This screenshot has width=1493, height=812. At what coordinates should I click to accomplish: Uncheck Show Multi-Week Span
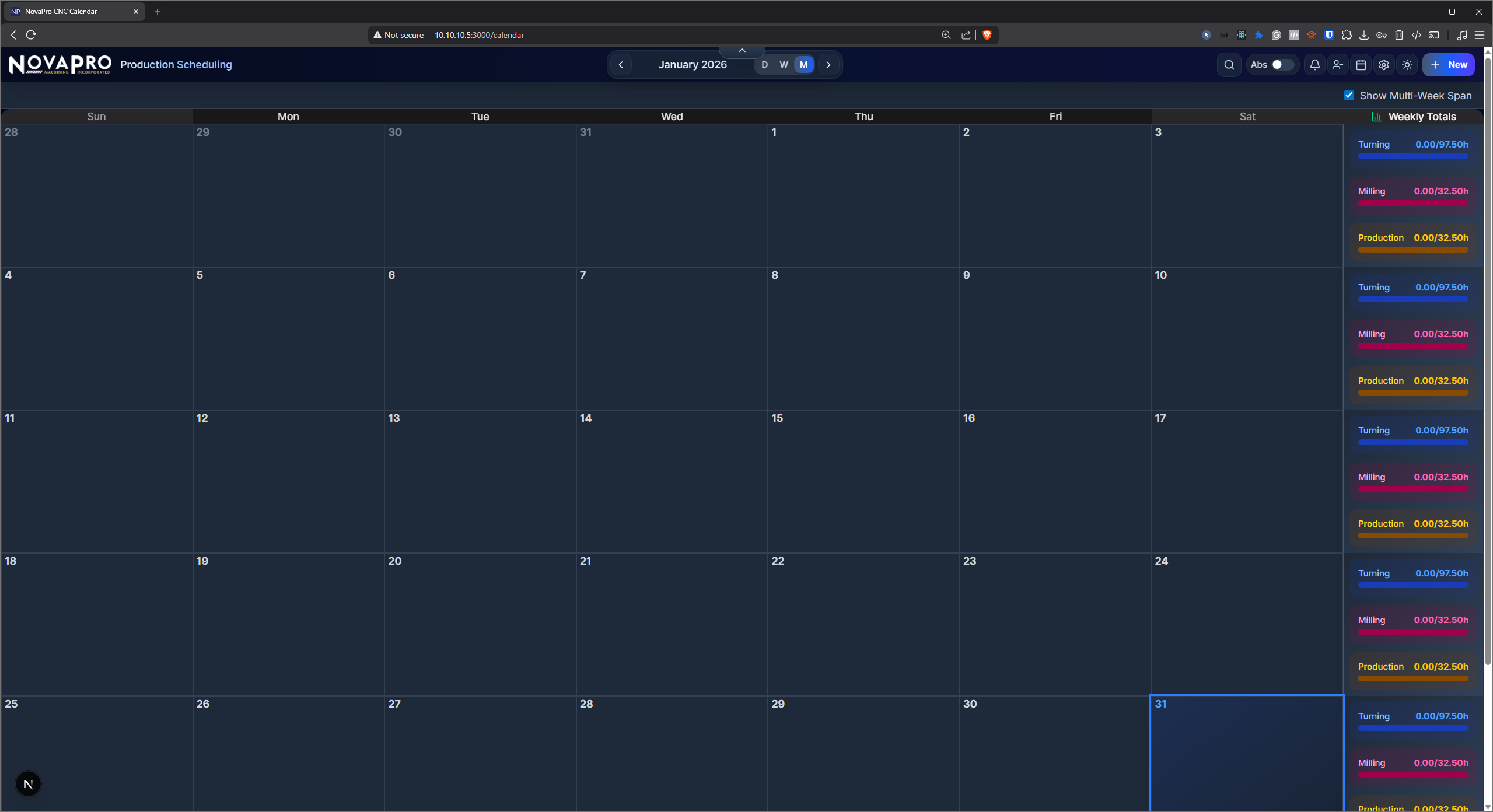pos(1349,94)
